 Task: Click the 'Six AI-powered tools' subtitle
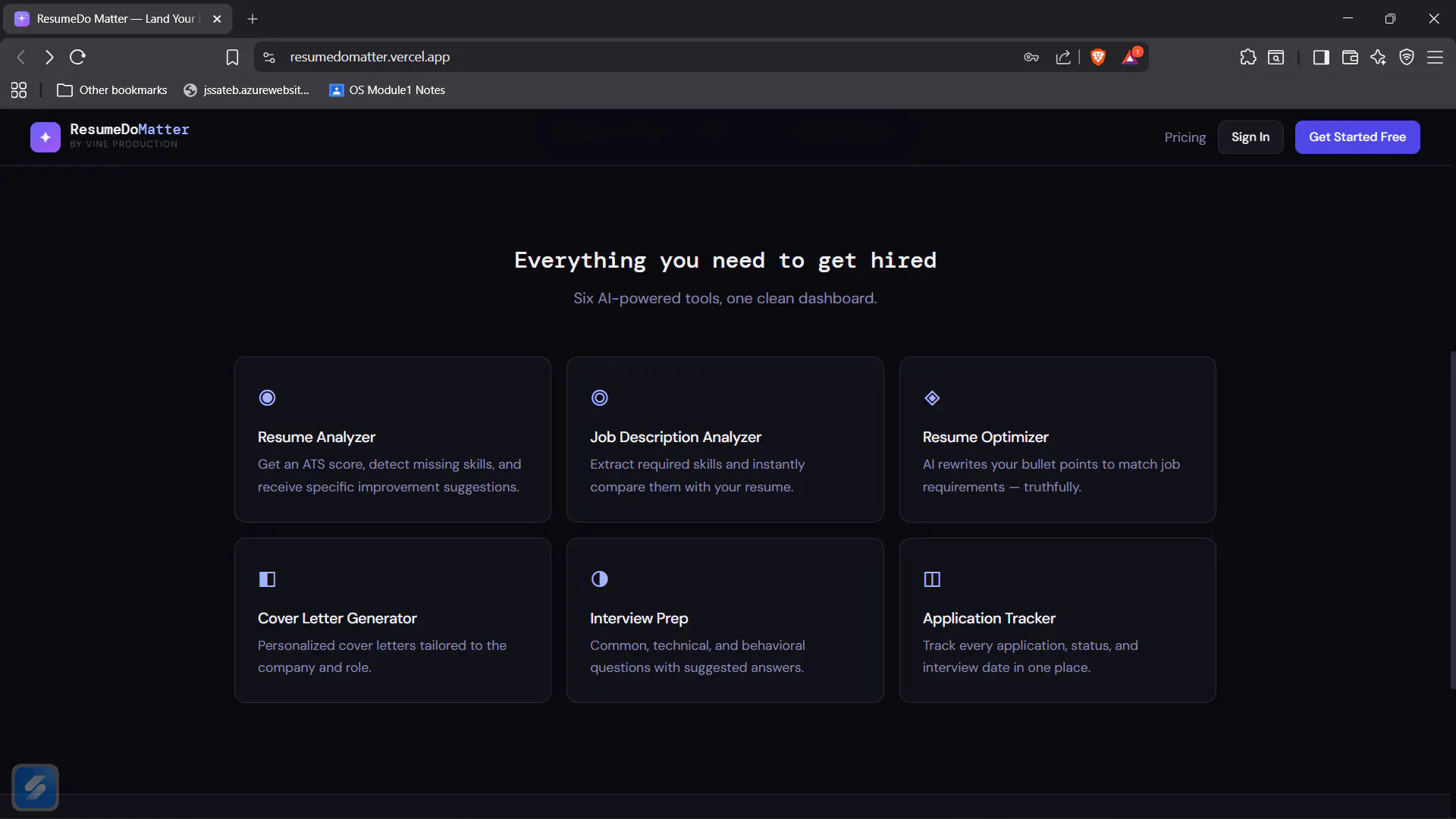tap(726, 299)
